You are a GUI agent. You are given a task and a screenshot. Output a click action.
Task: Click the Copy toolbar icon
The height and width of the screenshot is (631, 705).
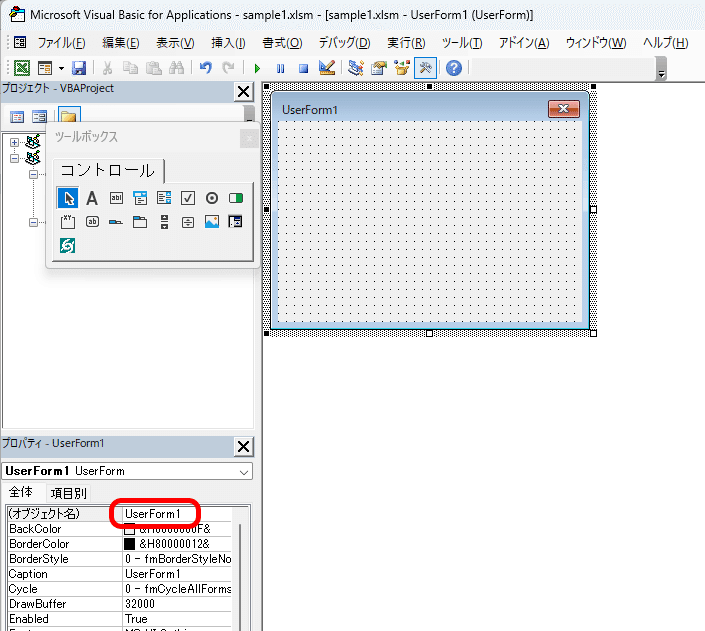coord(130,68)
